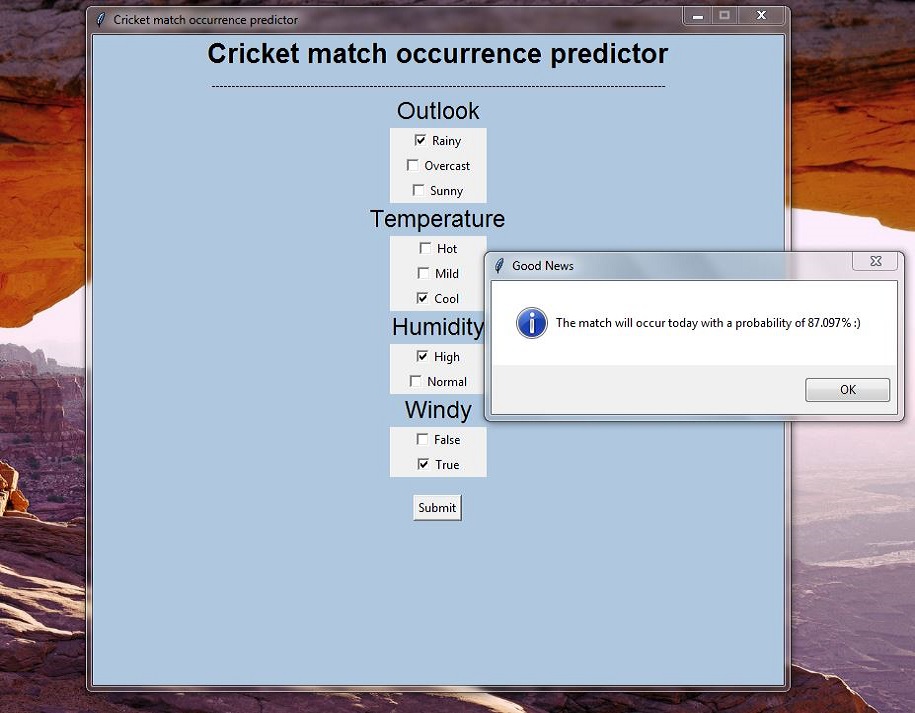The width and height of the screenshot is (915, 713).
Task: Click the Outlook section label
Action: pos(438,111)
